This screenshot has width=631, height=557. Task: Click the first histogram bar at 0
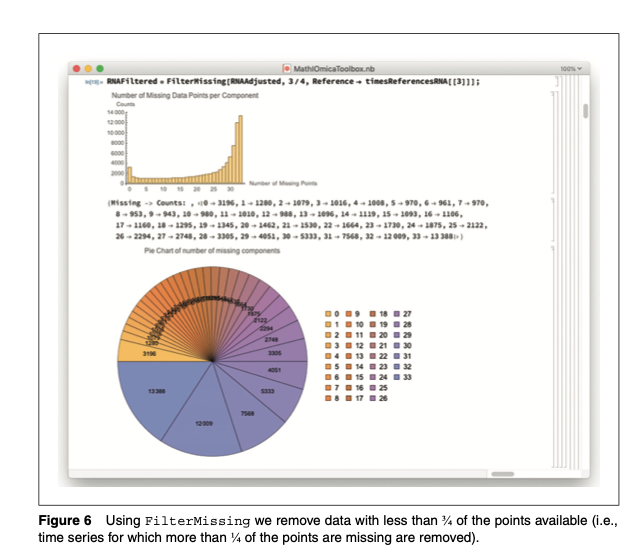(130, 175)
